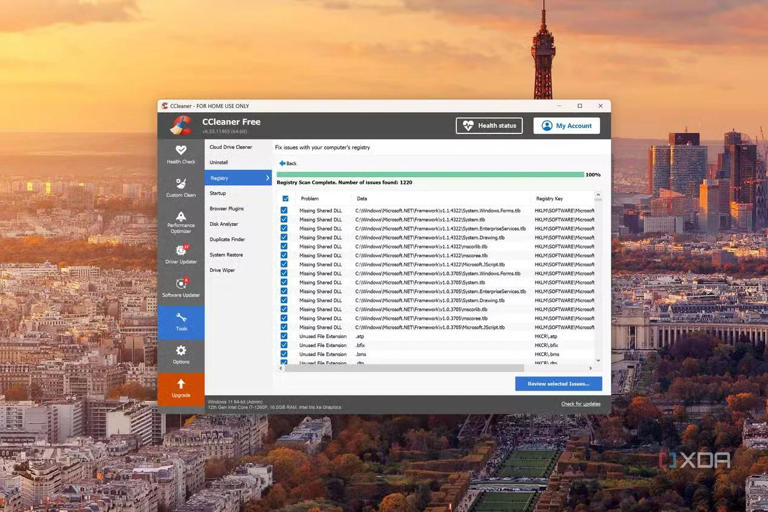Screen dimensions: 768x512
Task: Open the Duplicate Finder tool
Action: pos(227,240)
